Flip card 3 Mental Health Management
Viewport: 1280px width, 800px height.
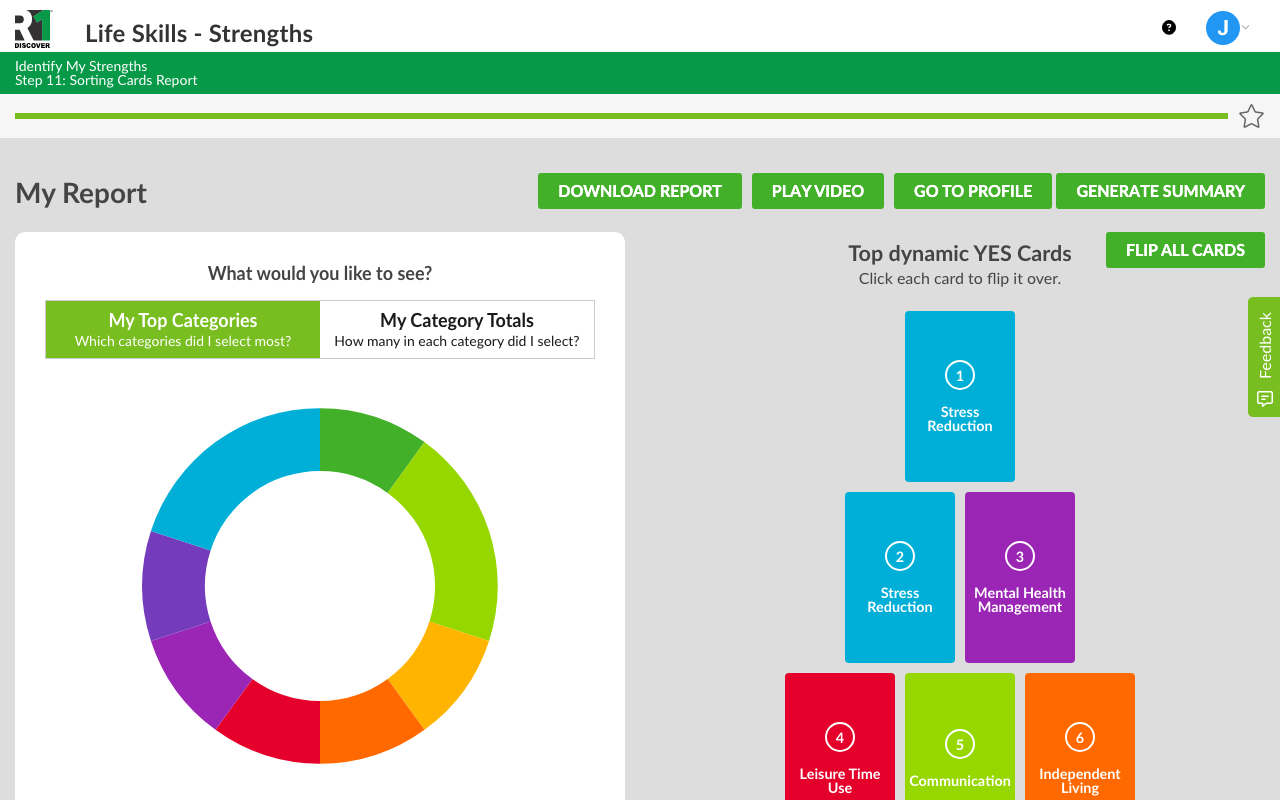(1020, 577)
